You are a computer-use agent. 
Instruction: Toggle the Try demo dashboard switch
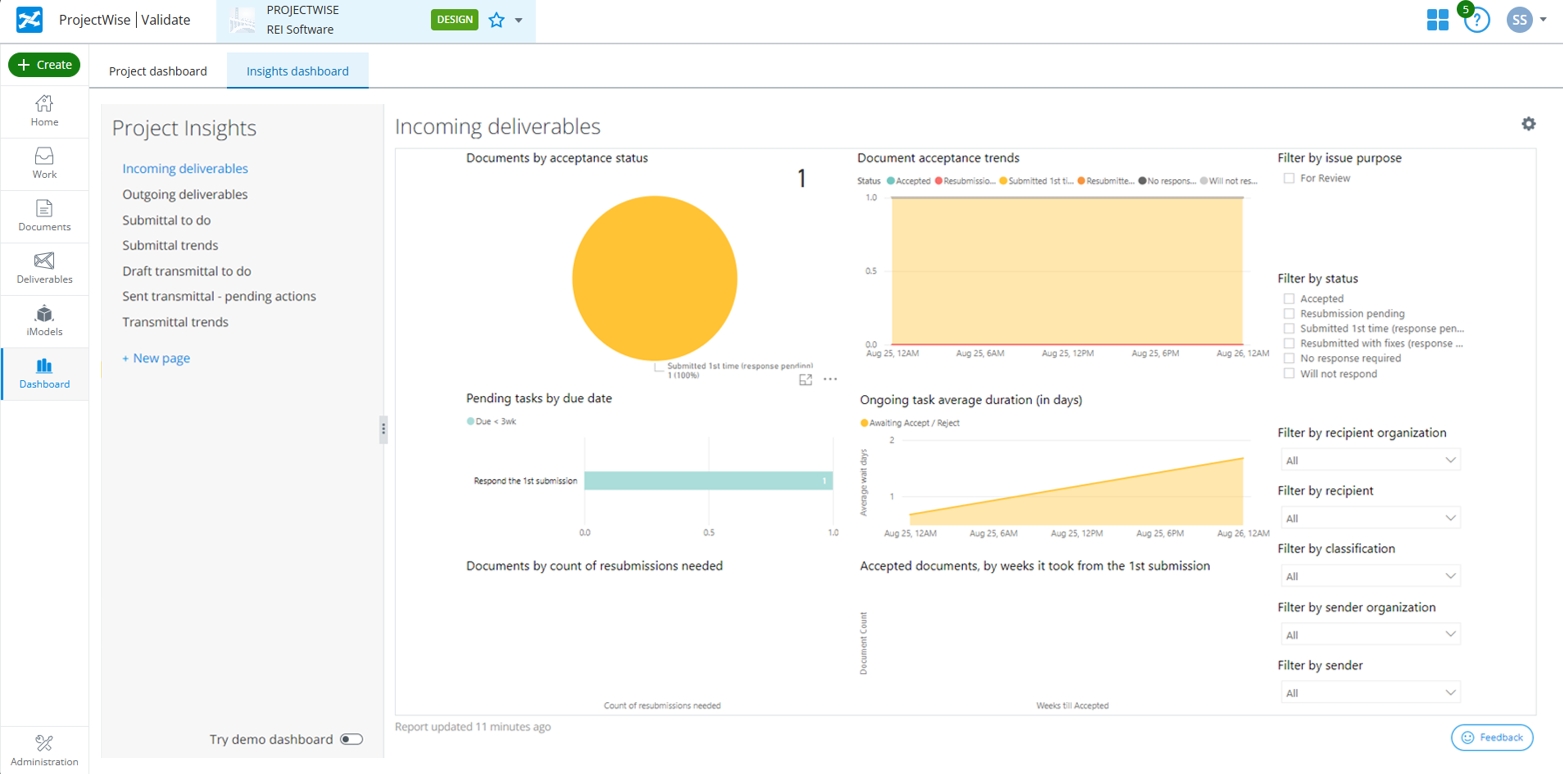point(351,740)
